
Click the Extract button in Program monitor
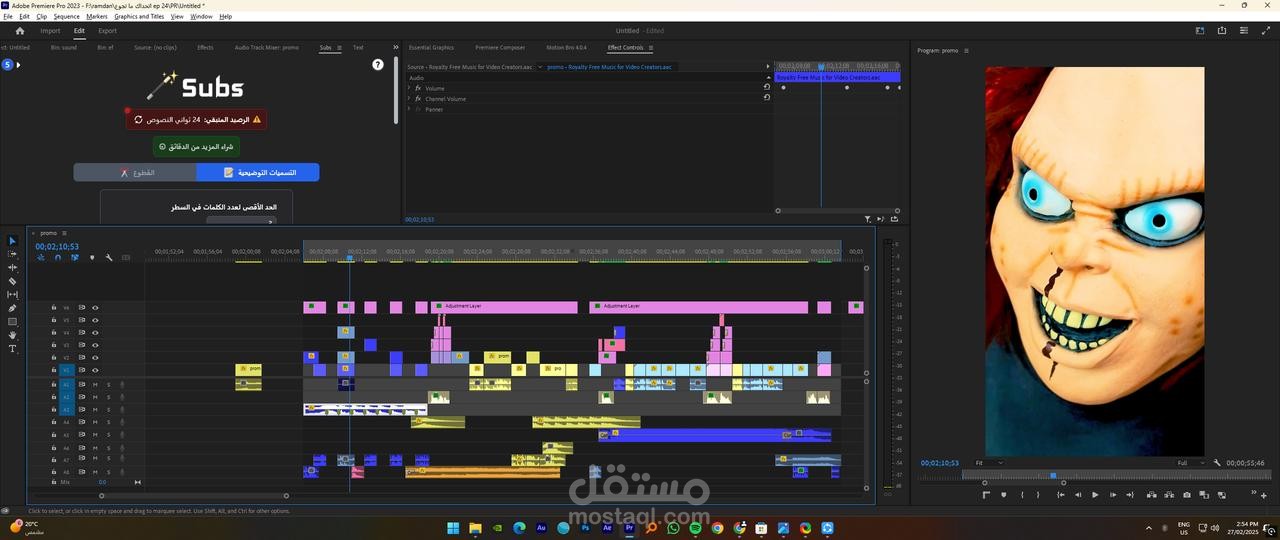point(1169,495)
